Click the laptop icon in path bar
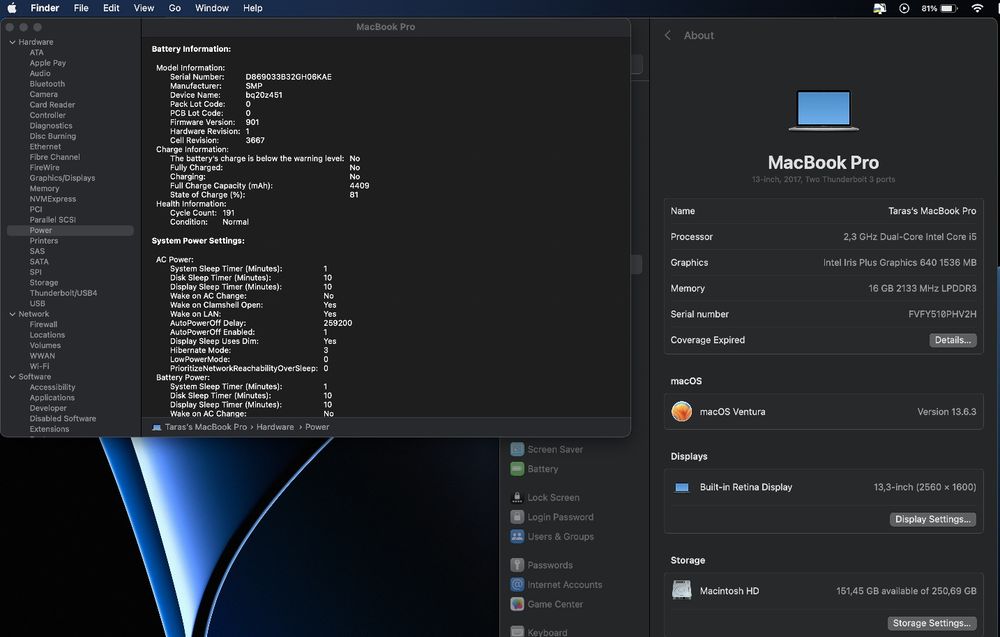This screenshot has height=637, width=1000. tap(157, 427)
